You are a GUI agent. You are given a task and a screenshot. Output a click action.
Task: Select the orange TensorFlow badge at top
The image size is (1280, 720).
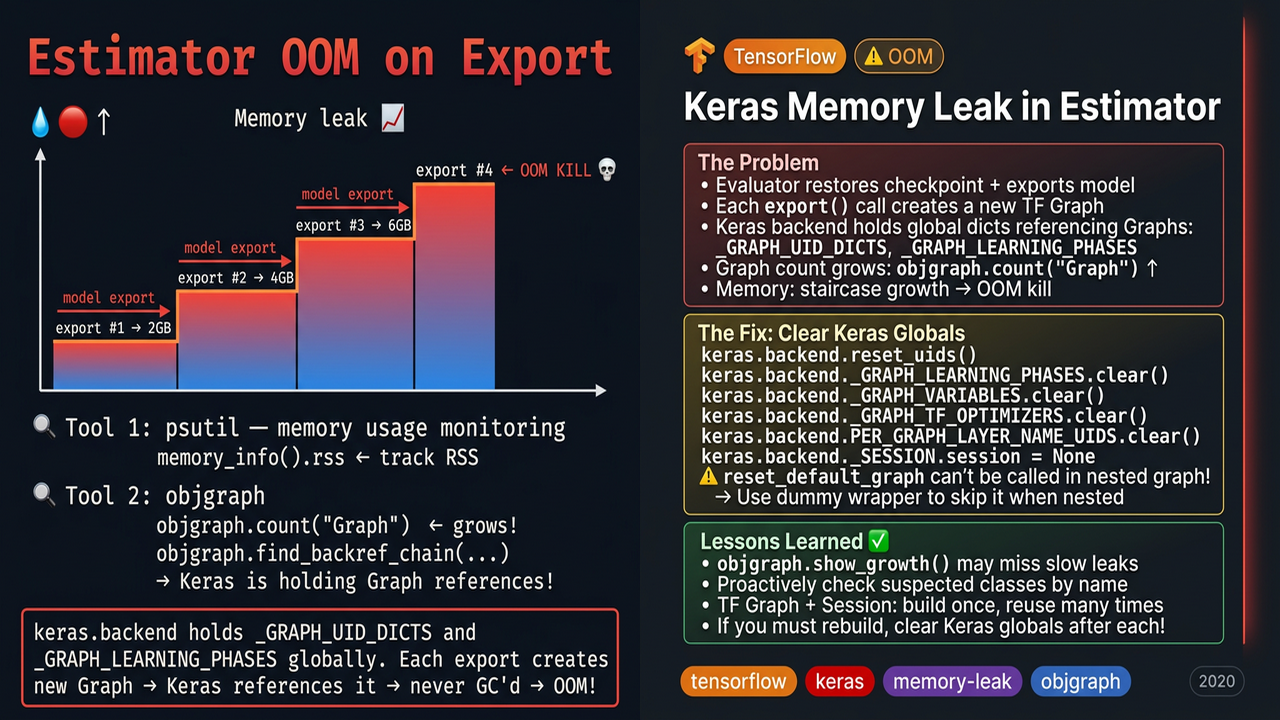click(x=785, y=57)
